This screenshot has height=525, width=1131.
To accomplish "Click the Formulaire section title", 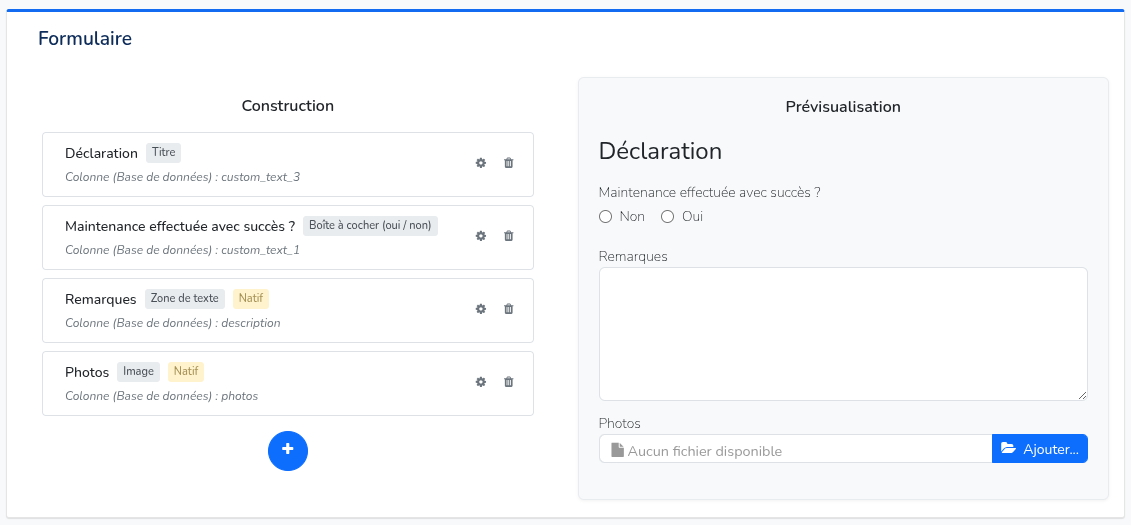I will (x=85, y=38).
